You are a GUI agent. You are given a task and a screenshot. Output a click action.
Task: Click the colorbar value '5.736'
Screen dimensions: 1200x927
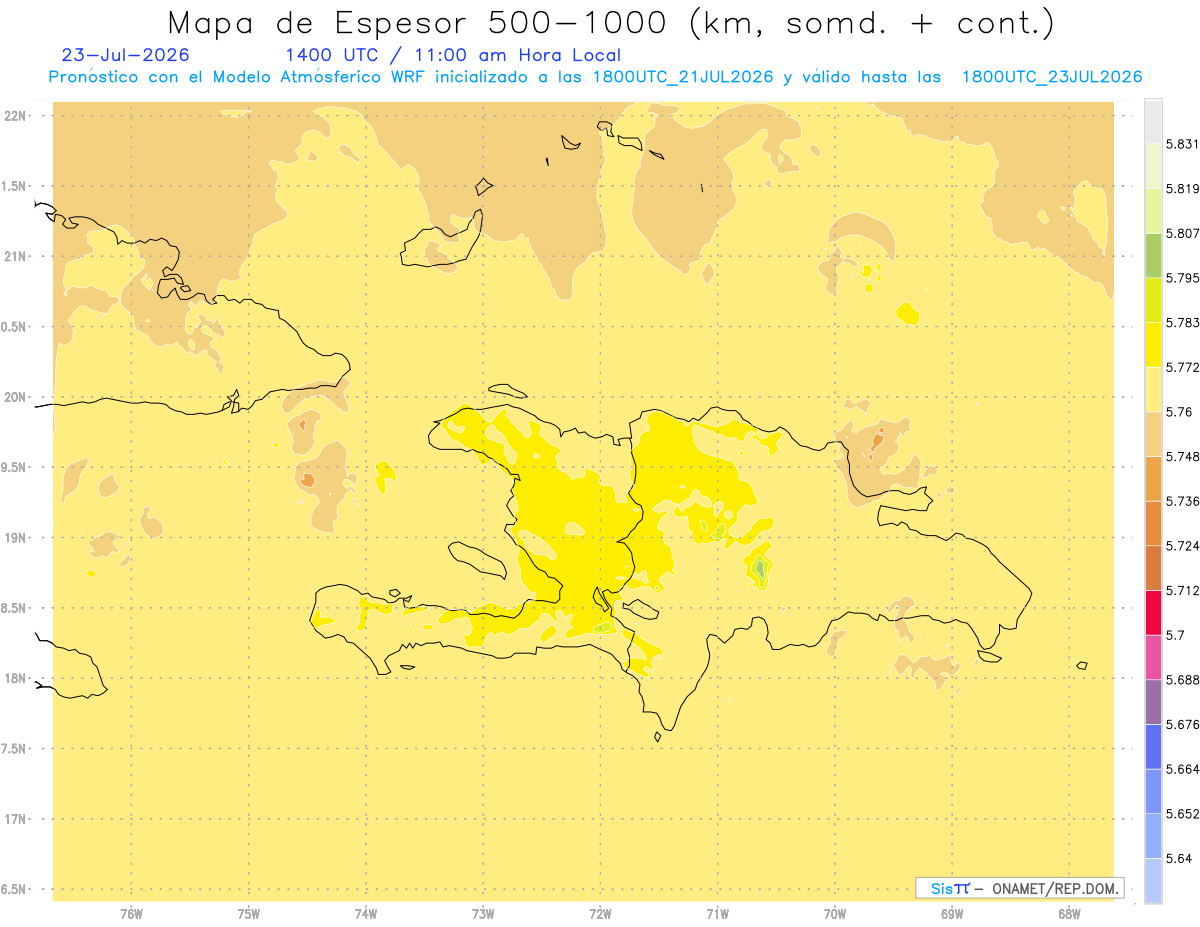coord(1183,501)
